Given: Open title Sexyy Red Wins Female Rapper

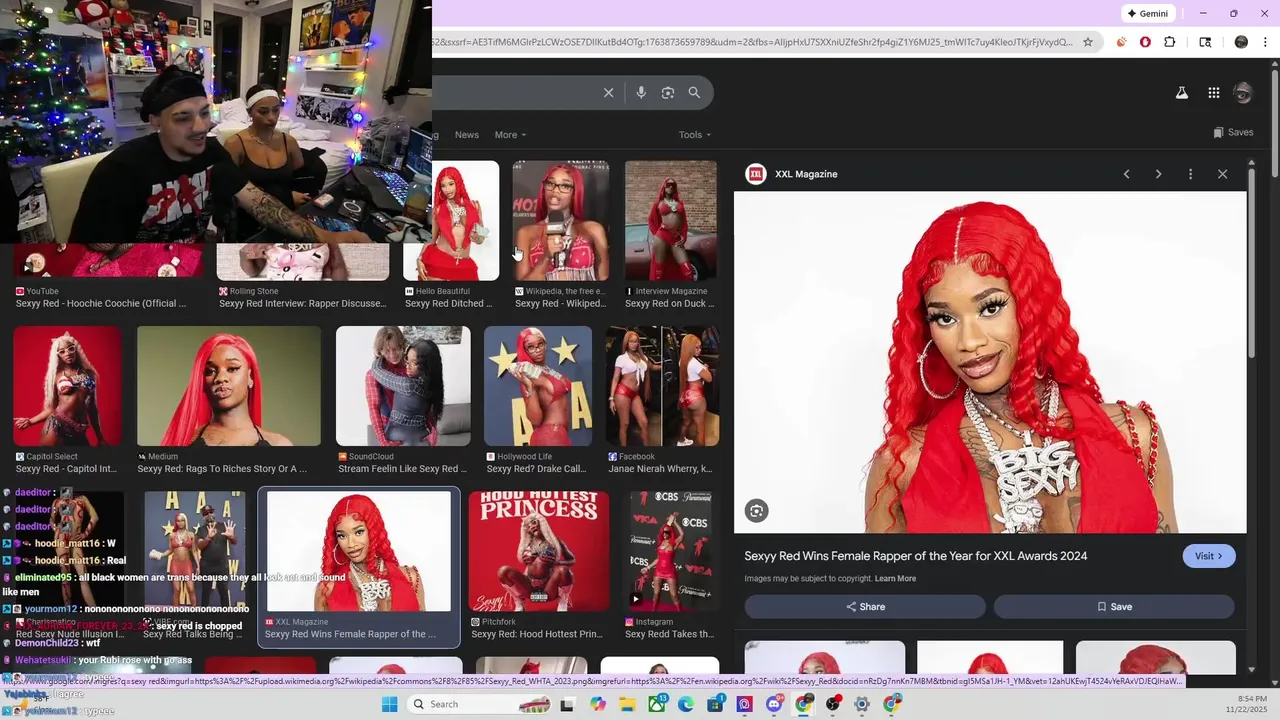Looking at the screenshot, I should [916, 556].
